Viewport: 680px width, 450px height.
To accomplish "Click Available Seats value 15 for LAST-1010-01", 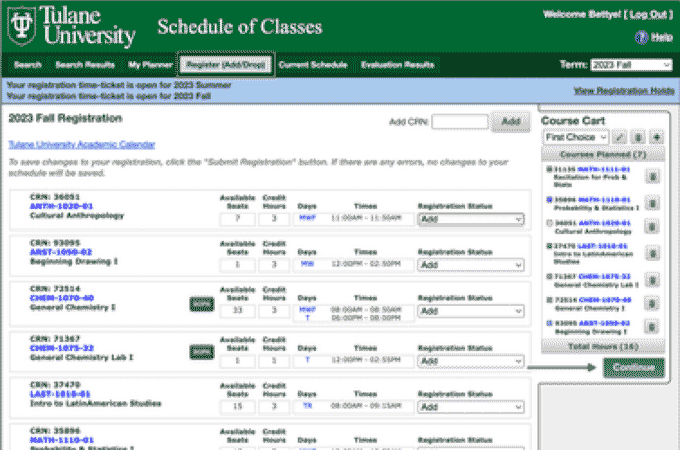I will pos(237,407).
